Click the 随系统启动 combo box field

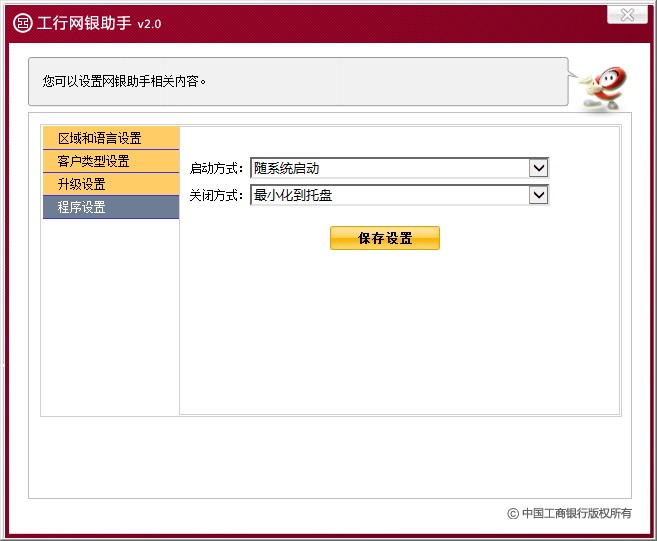(x=399, y=168)
